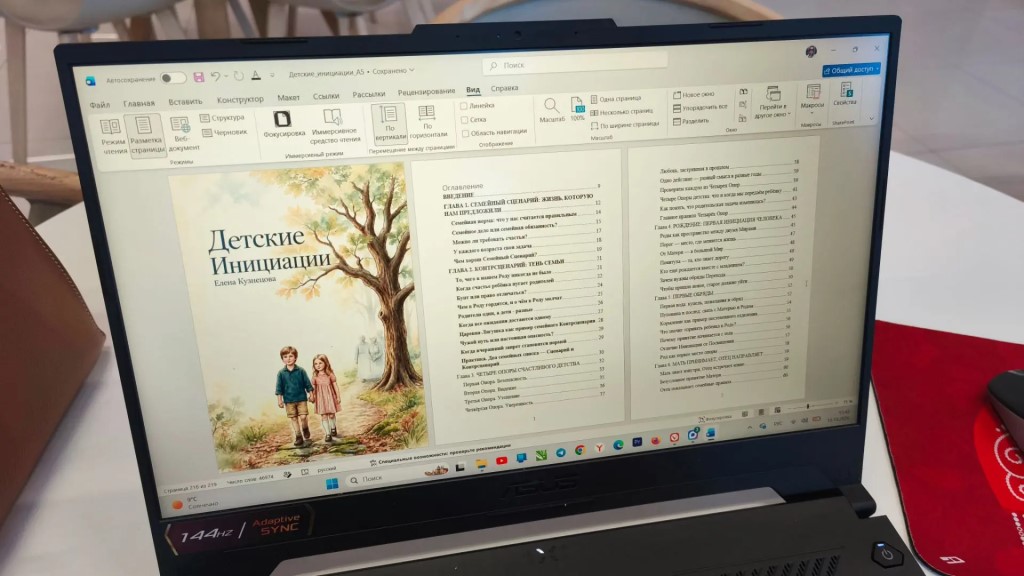Select Одна страница zoom option
The image size is (1024, 576).
[x=616, y=99]
